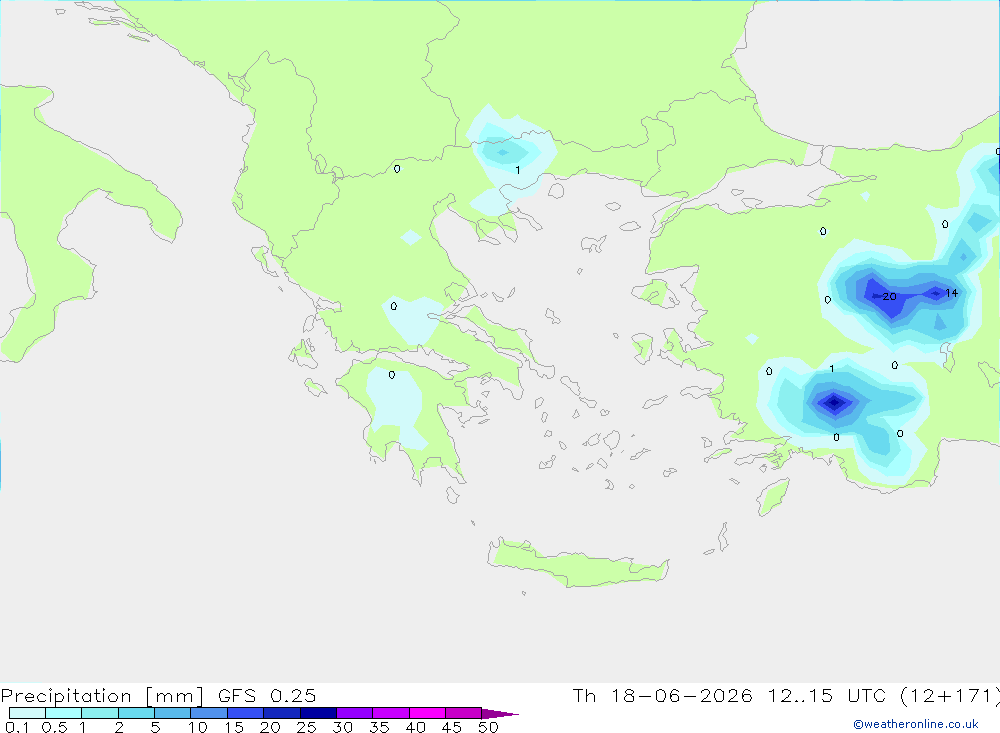The width and height of the screenshot is (1000, 733).
Task: Click the "2" legend scale label
Action: pyautogui.click(x=119, y=727)
